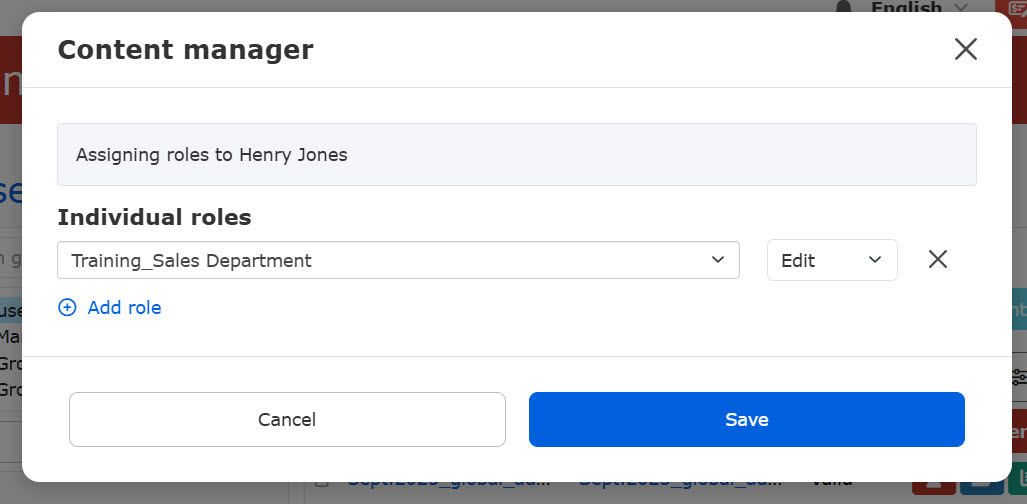Click the notification bell icon
1027x504 pixels.
click(845, 8)
